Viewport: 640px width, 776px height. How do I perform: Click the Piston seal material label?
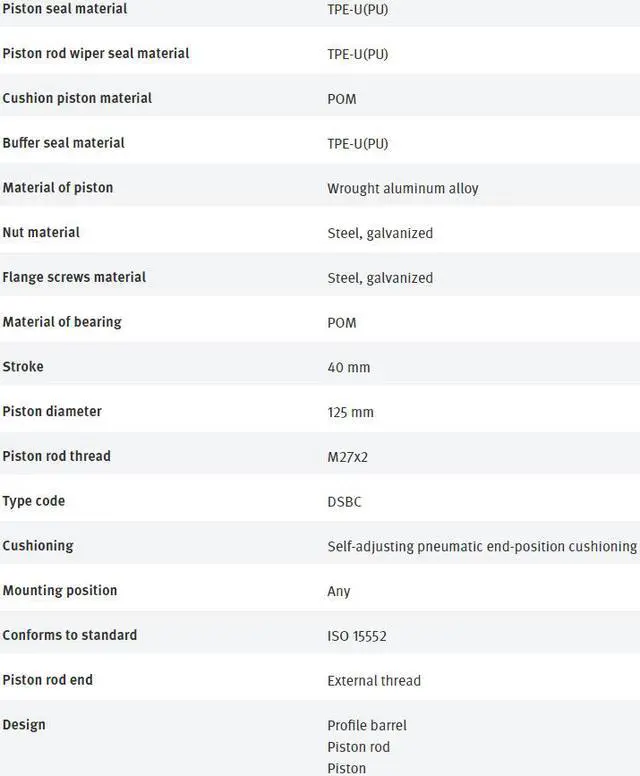tap(65, 9)
